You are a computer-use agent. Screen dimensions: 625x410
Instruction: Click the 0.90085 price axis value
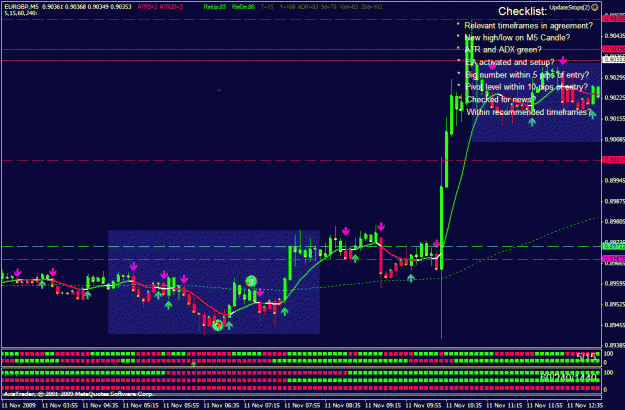(614, 139)
